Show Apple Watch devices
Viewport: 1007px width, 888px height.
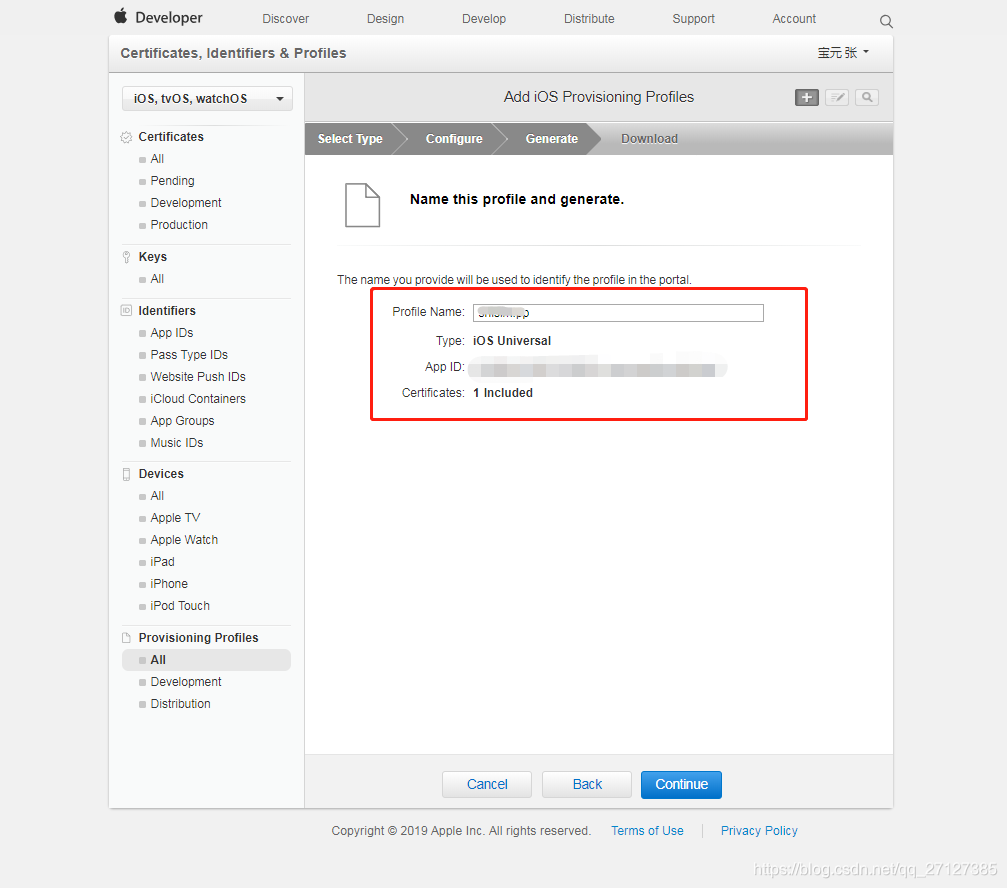pos(184,540)
